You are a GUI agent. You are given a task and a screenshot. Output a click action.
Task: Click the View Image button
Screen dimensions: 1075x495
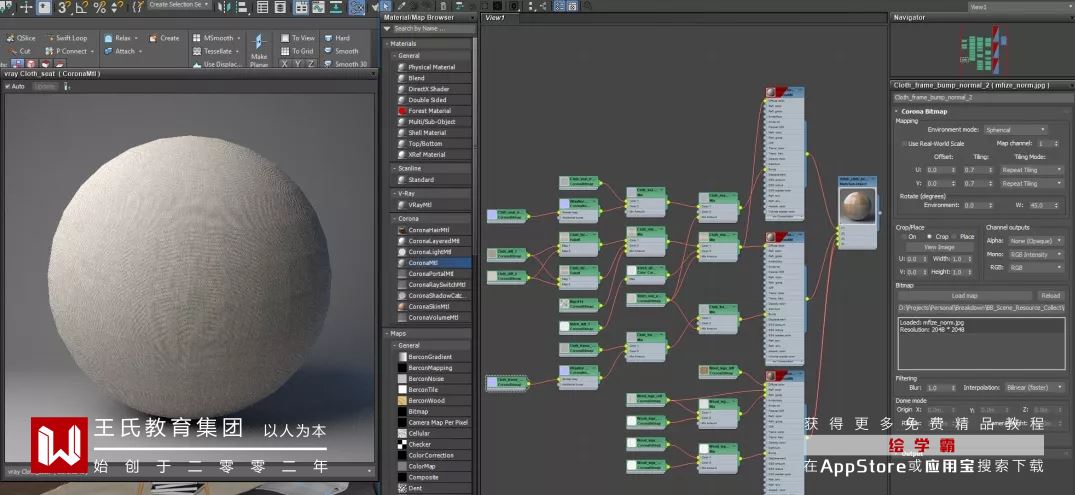click(x=939, y=248)
